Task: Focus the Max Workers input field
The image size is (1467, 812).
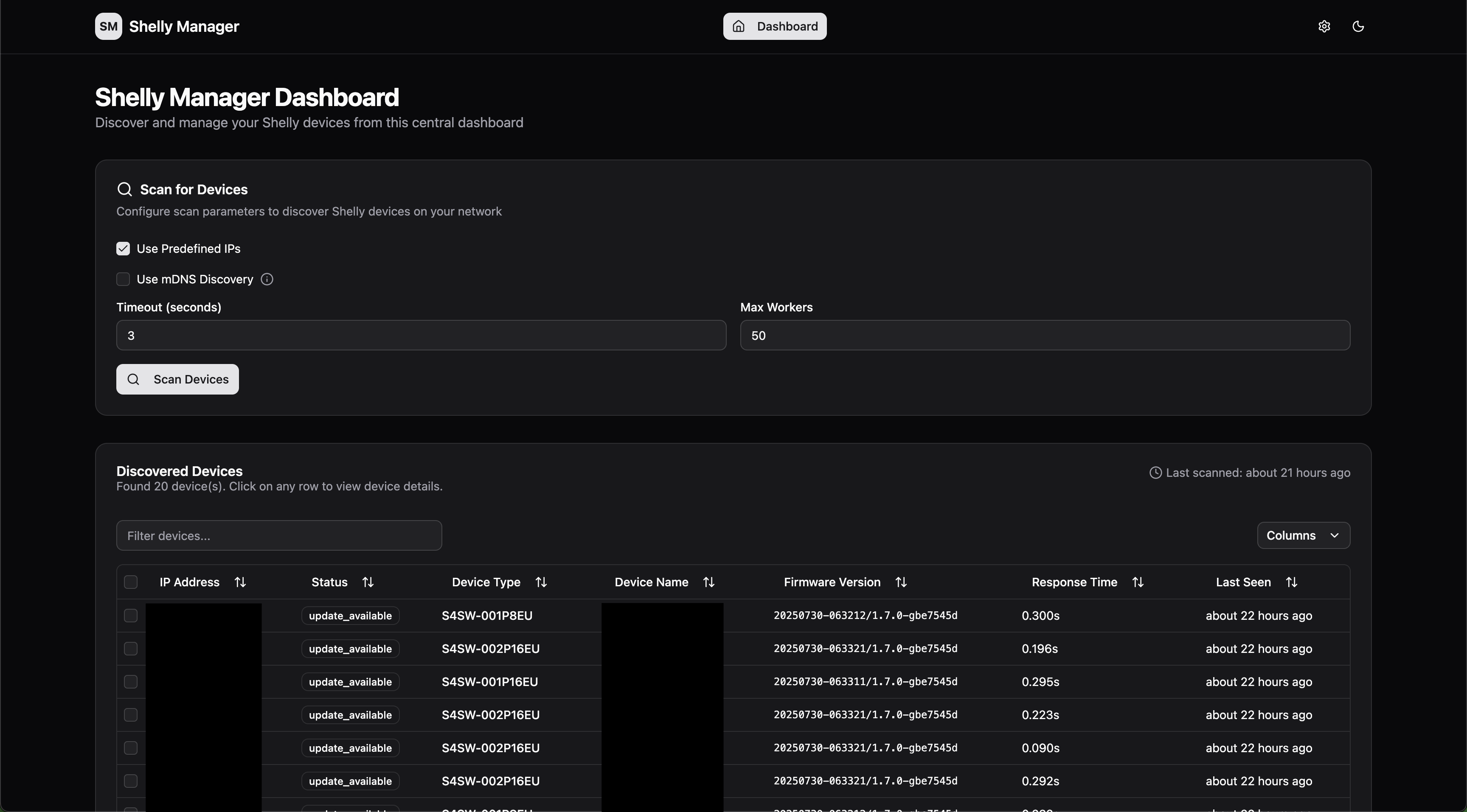Action: click(x=1045, y=335)
